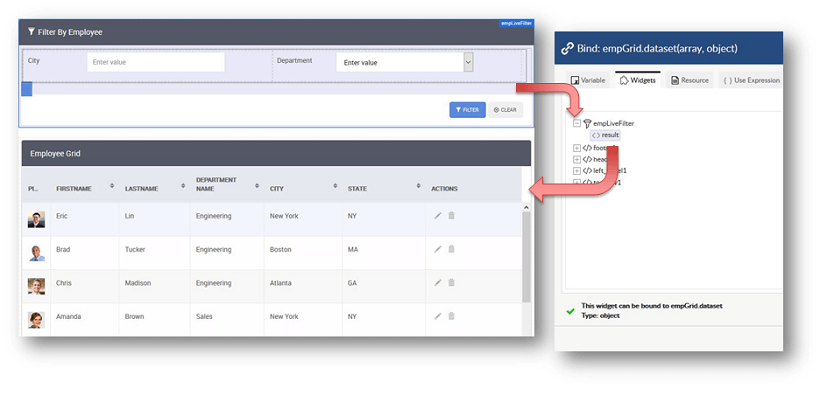Click the City filter input field
820x402 pixels.
click(x=155, y=62)
